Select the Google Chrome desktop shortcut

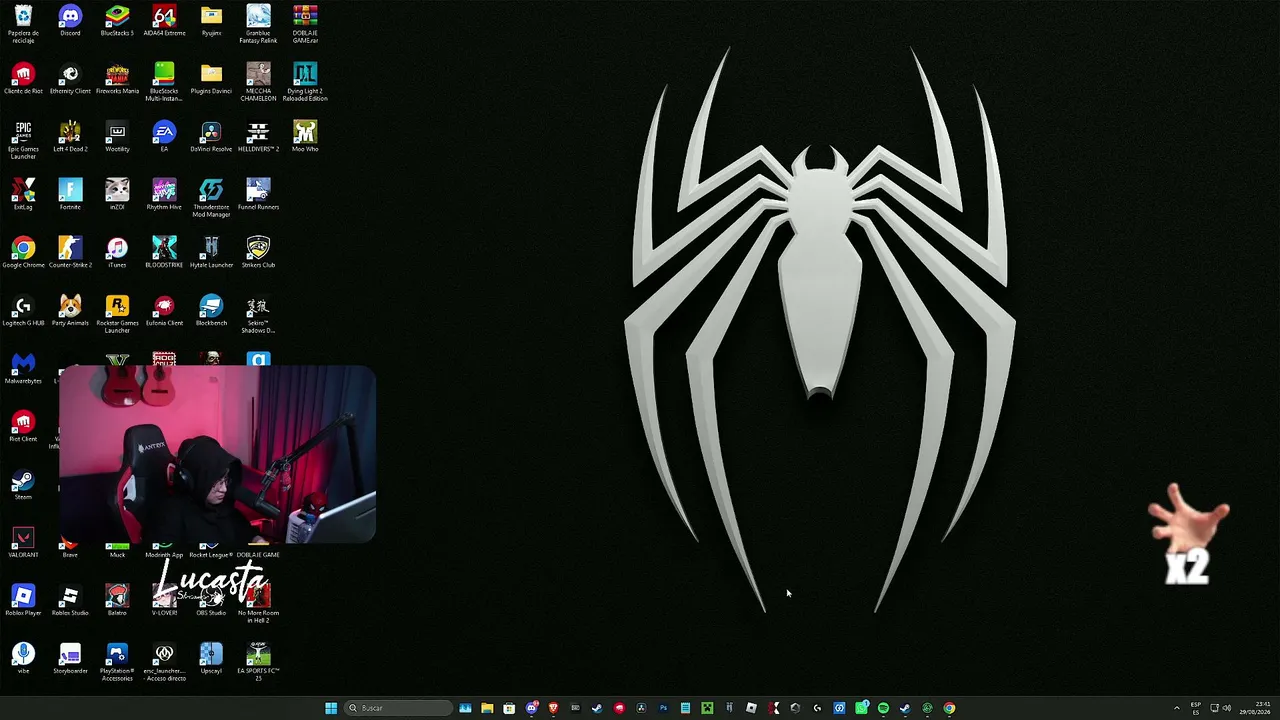[x=23, y=253]
